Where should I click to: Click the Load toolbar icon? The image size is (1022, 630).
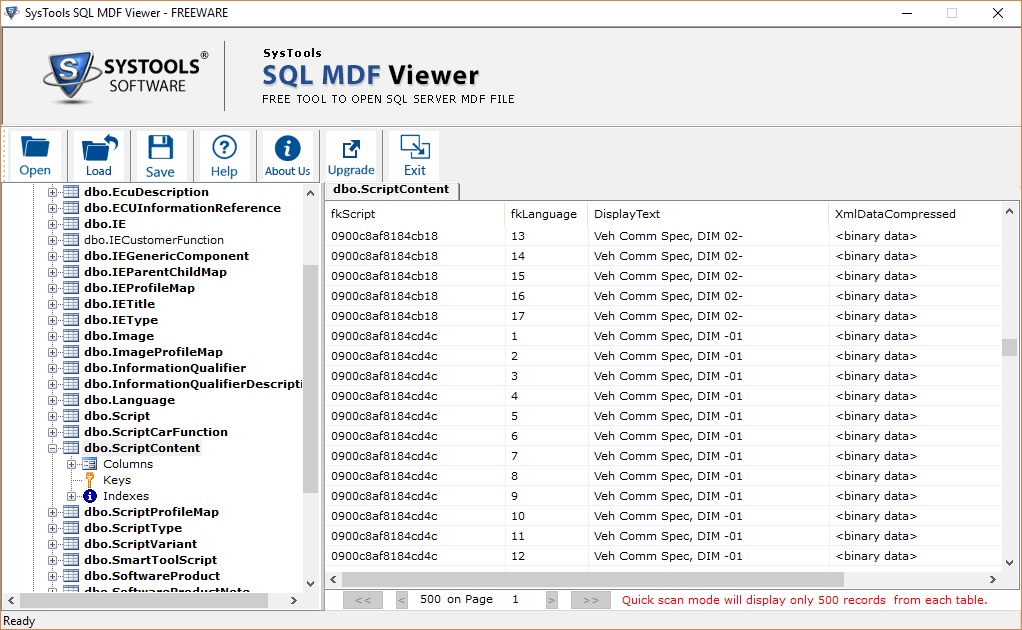[98, 155]
